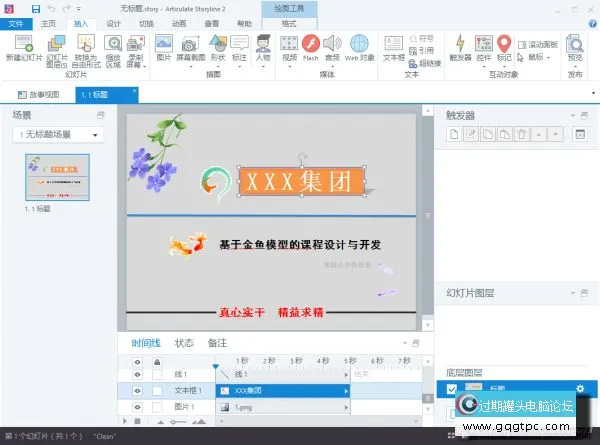Image resolution: width=600 pixels, height=445 pixels.
Task: Expand the 形状 (shapes) dropdown
Action: (x=216, y=50)
